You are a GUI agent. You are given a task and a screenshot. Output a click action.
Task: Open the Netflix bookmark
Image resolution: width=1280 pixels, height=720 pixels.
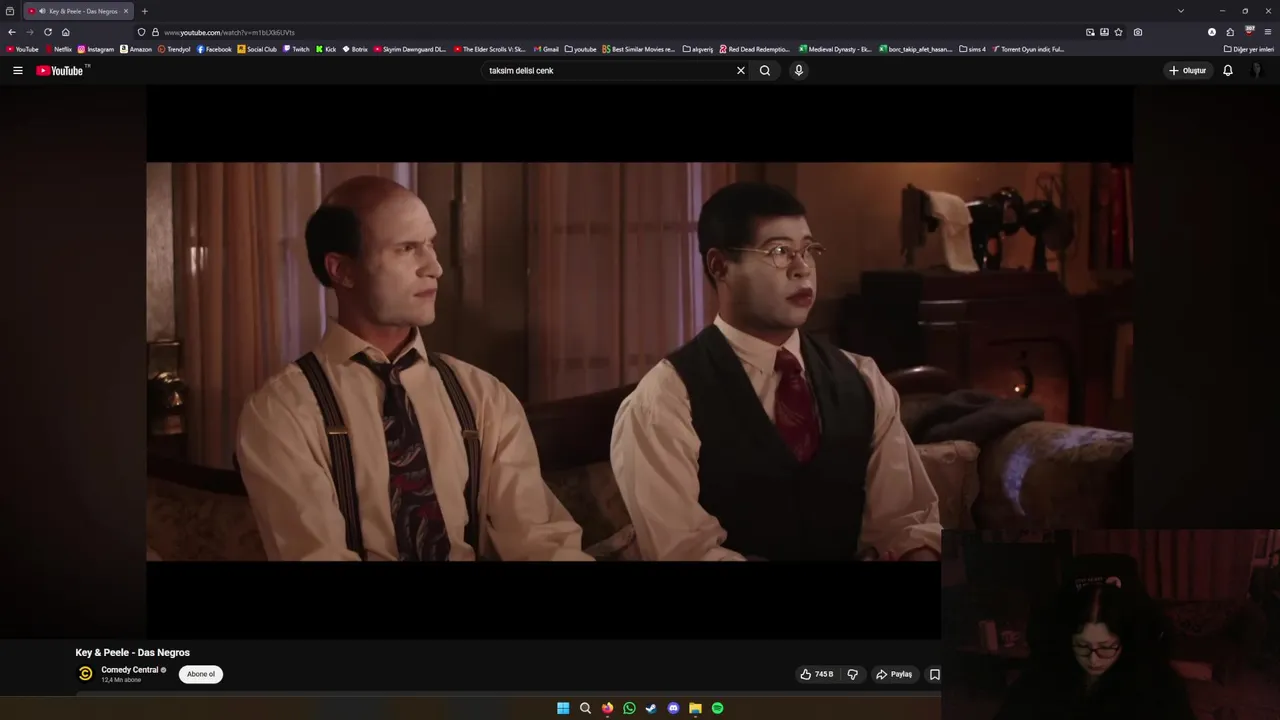point(58,49)
